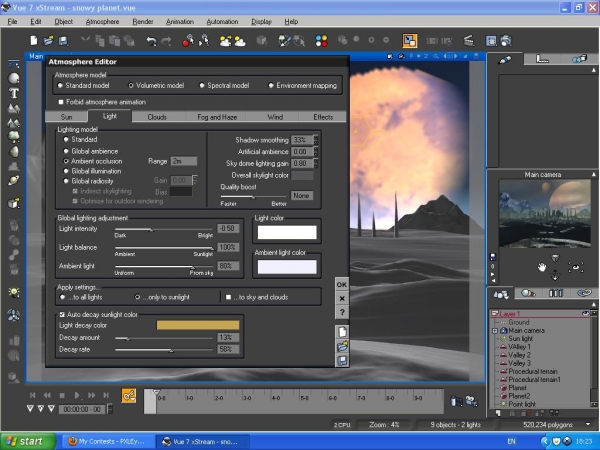The height and width of the screenshot is (450, 600).
Task: Open the Wind tab
Action: click(x=275, y=117)
